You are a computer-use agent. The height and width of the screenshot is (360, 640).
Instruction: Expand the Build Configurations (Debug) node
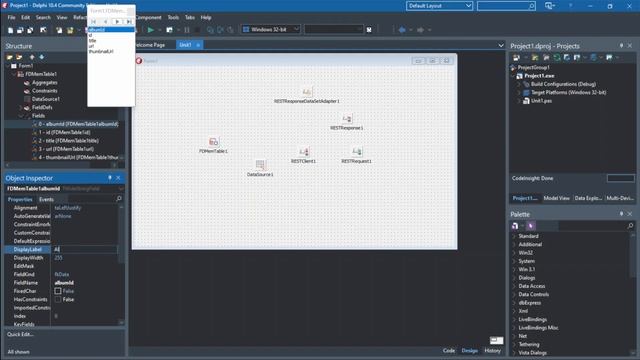coord(519,84)
